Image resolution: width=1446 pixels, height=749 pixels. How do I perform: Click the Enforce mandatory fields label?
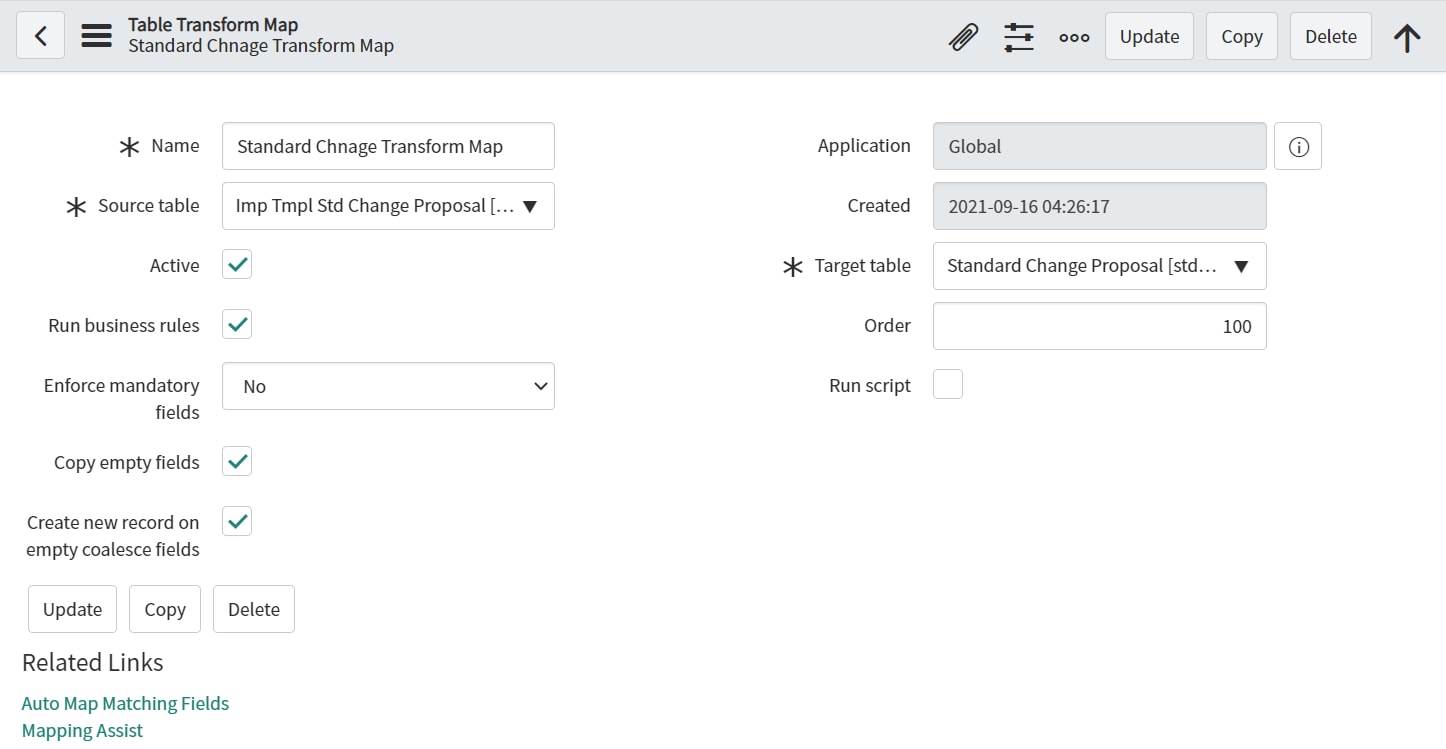click(122, 398)
